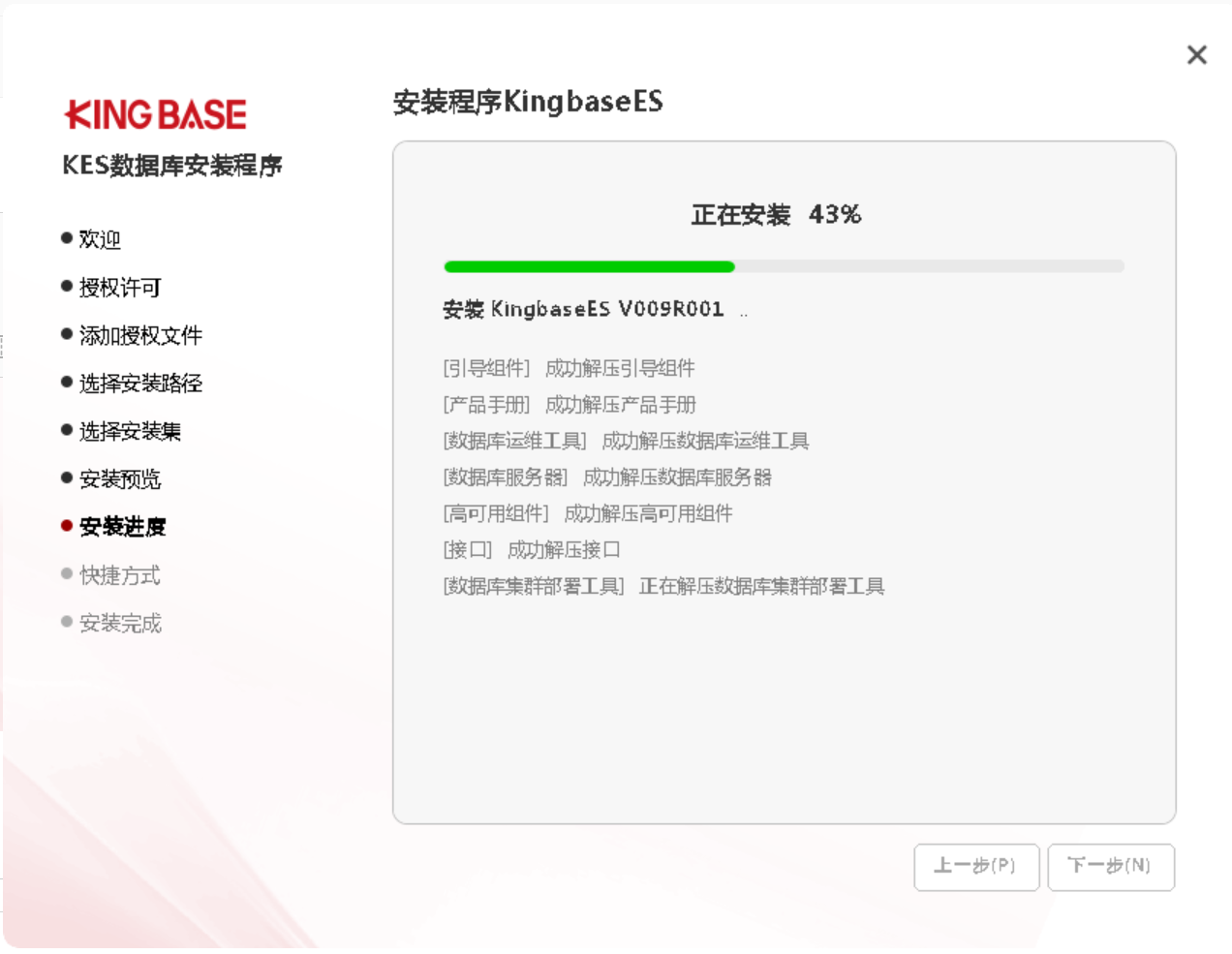Viewport: 1232px width, 954px height.
Task: Select the 引导组件 log entry
Action: click(569, 368)
